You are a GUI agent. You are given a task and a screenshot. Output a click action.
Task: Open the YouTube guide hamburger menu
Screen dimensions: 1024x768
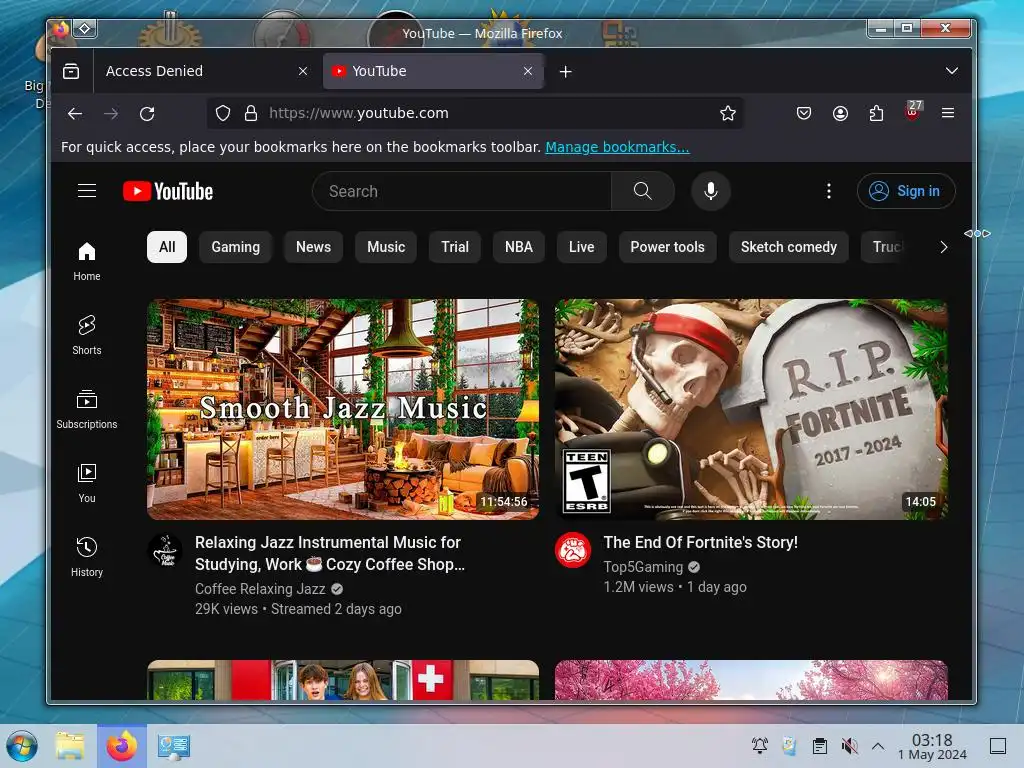tap(87, 191)
